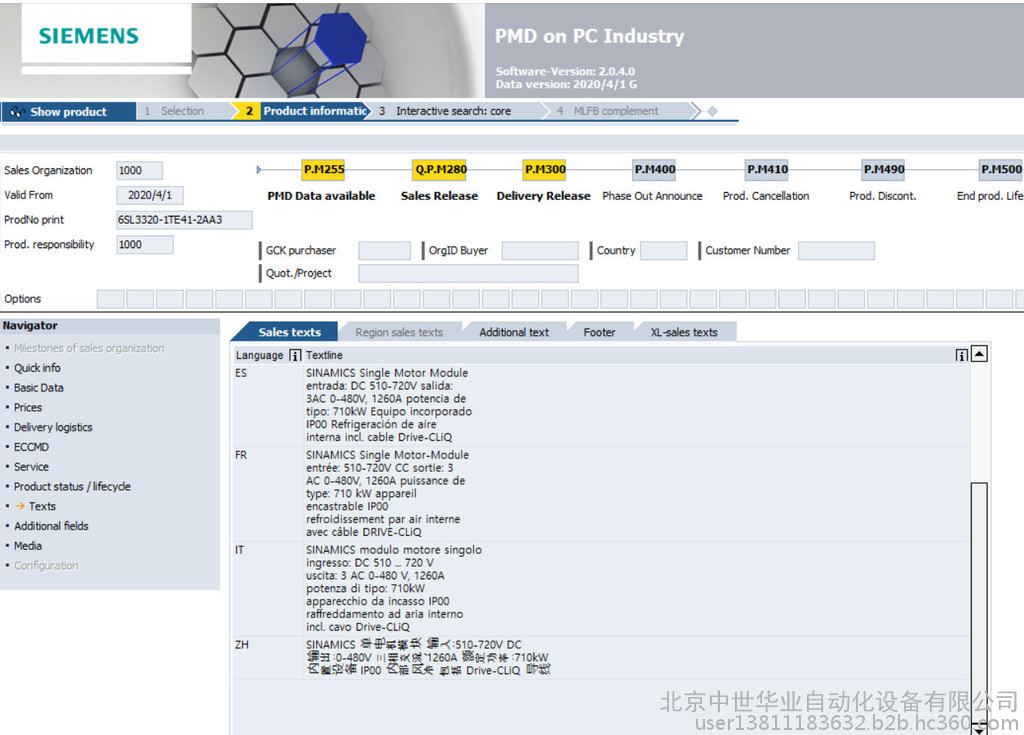Screen dimensions: 1024x735
Task: Click the P.M255 milestone marker
Action: click(x=323, y=170)
